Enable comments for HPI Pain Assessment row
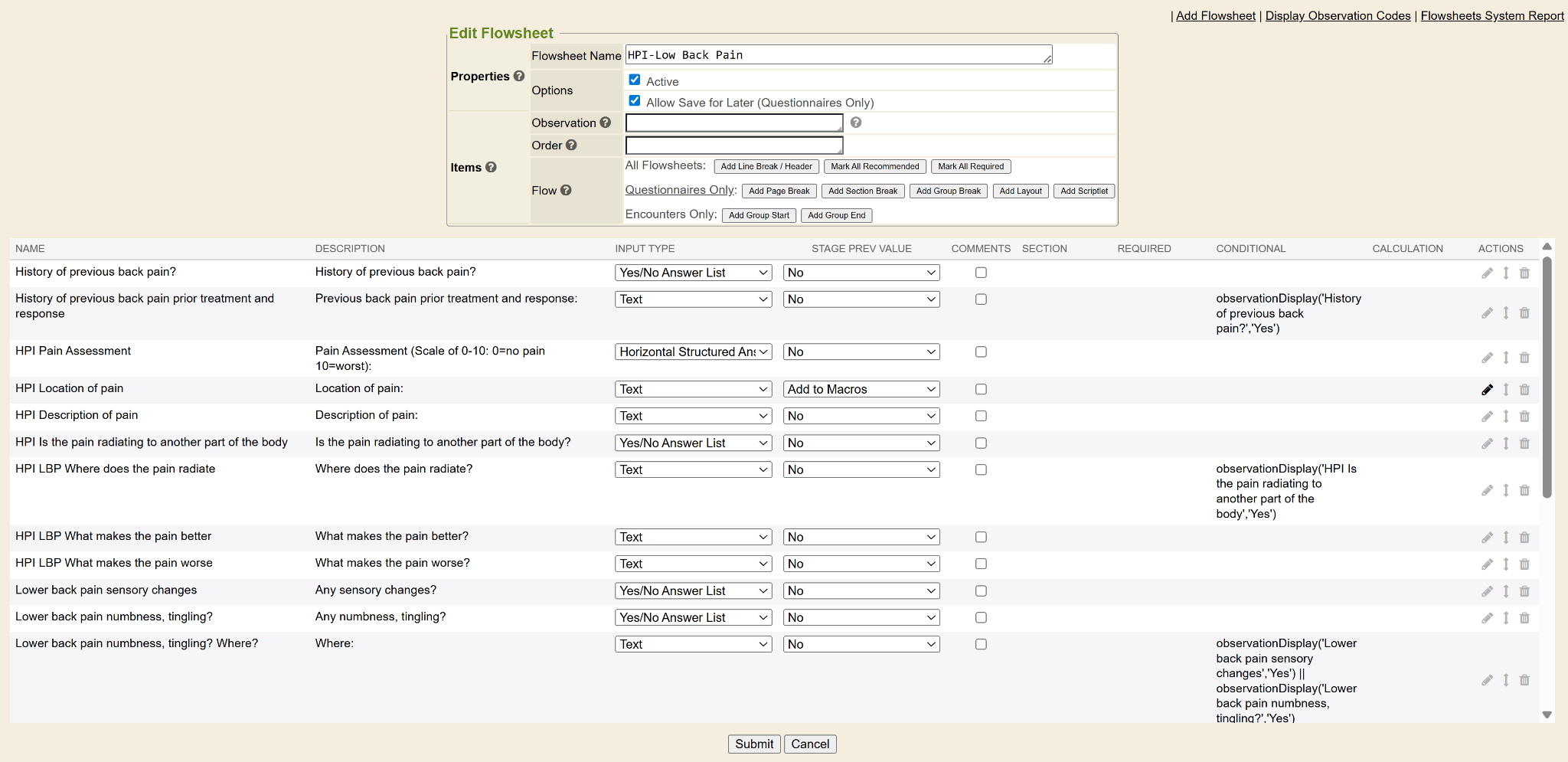This screenshot has height=762, width=1568. (x=981, y=352)
